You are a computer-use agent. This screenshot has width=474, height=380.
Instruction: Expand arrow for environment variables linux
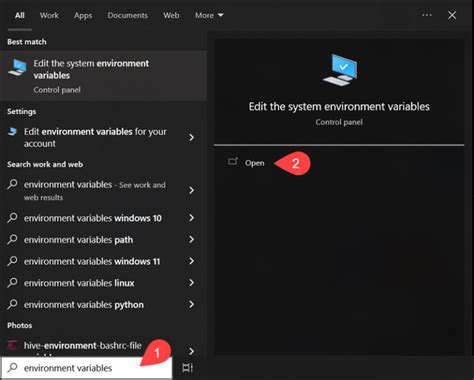click(191, 283)
